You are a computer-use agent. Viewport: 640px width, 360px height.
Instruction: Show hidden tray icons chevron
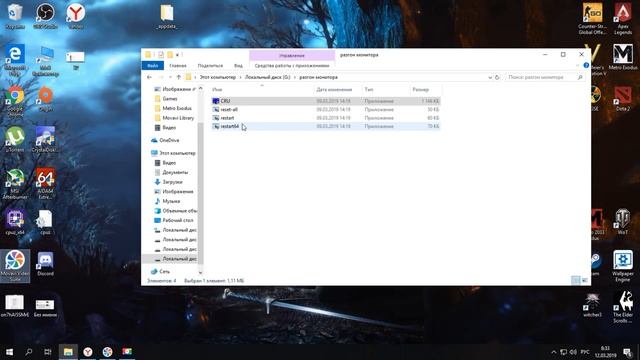(553, 352)
